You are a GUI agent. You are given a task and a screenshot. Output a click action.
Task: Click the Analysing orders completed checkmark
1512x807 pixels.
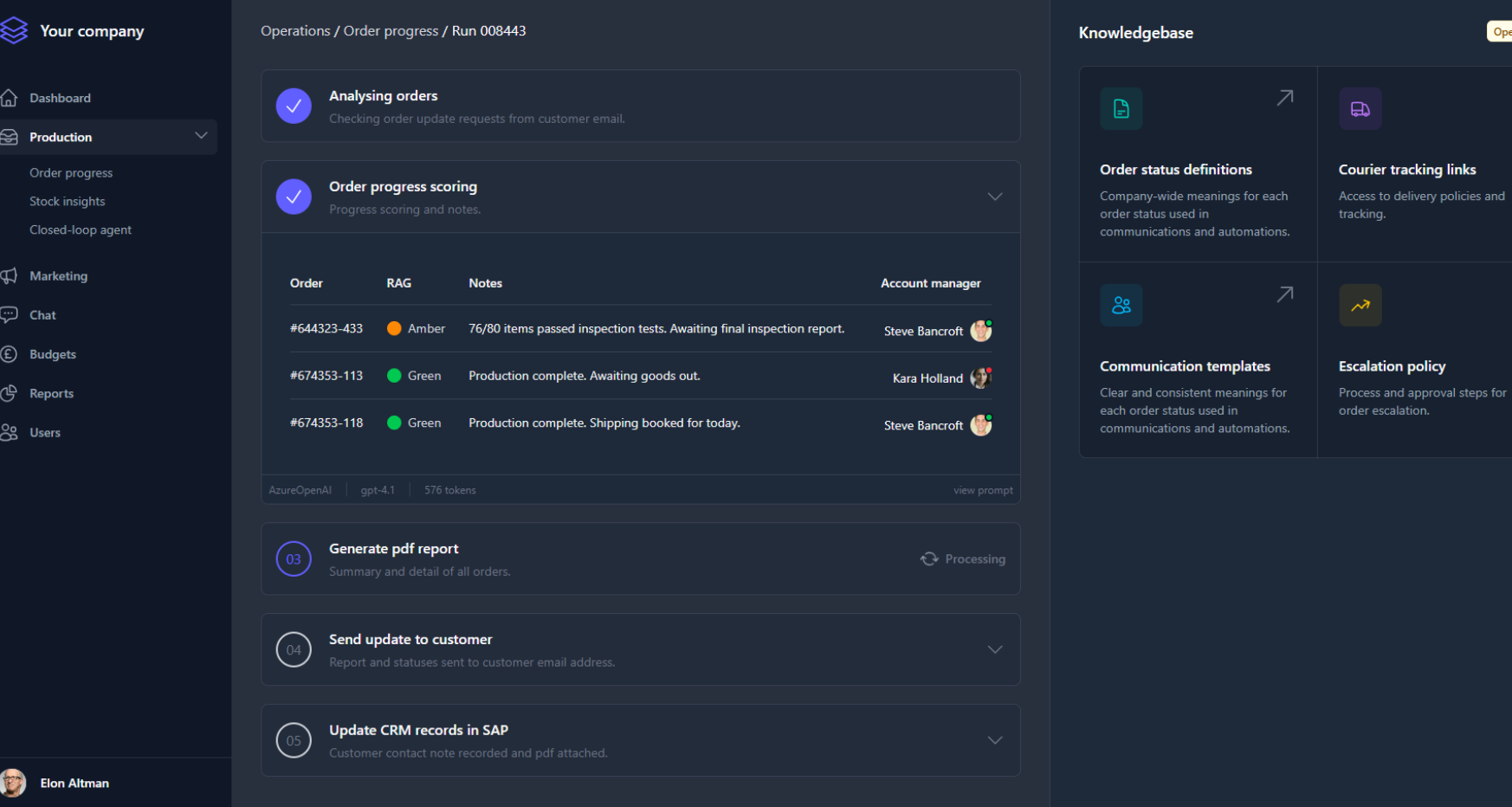pos(294,107)
